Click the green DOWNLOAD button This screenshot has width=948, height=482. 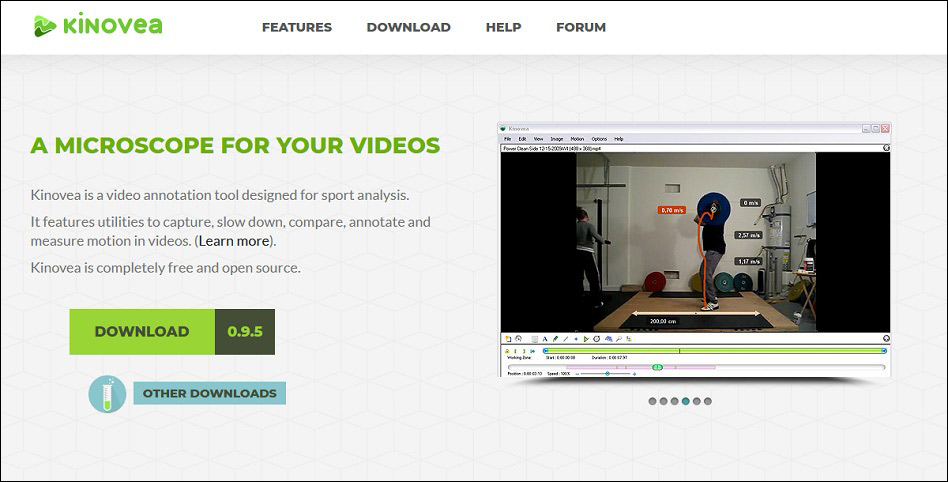point(142,331)
